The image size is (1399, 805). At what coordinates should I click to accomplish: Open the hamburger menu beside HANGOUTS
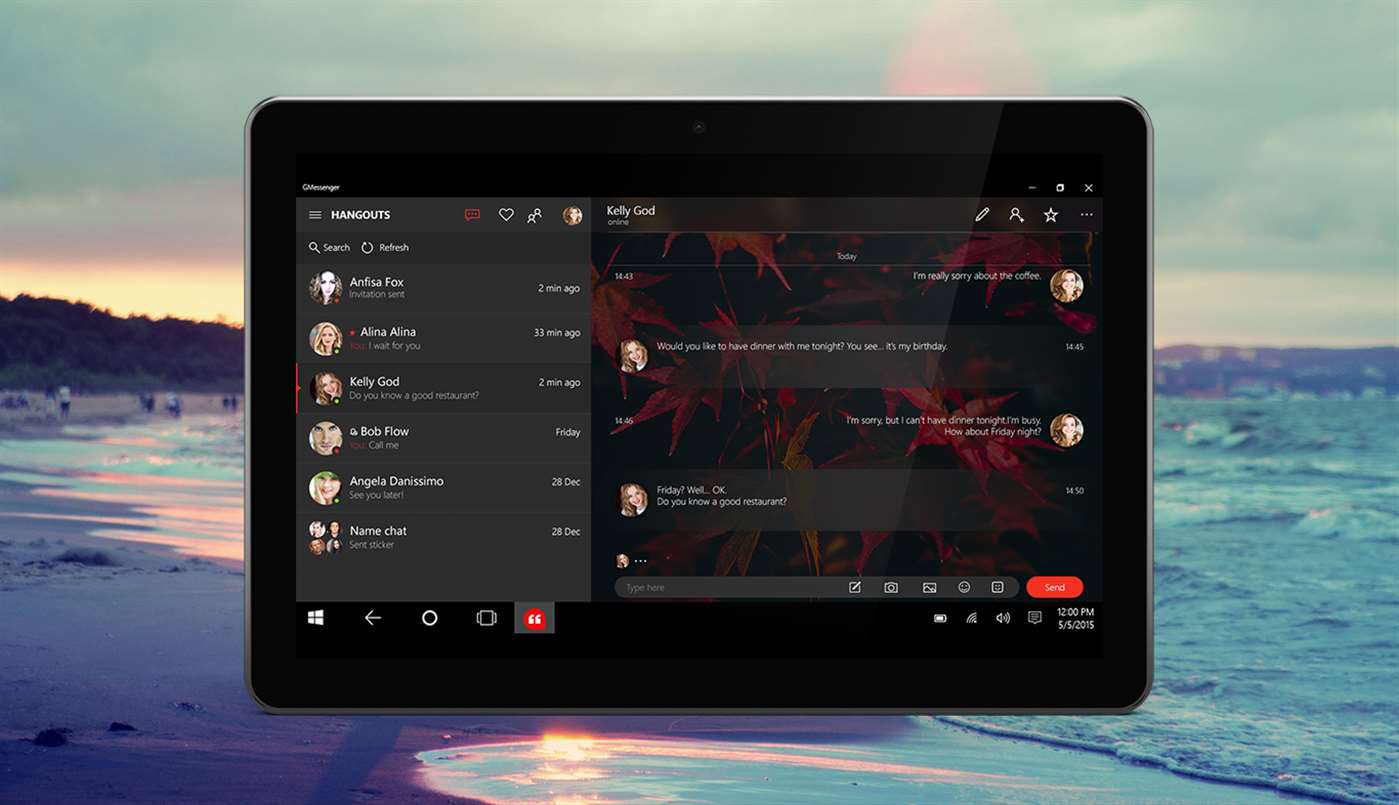(315, 215)
